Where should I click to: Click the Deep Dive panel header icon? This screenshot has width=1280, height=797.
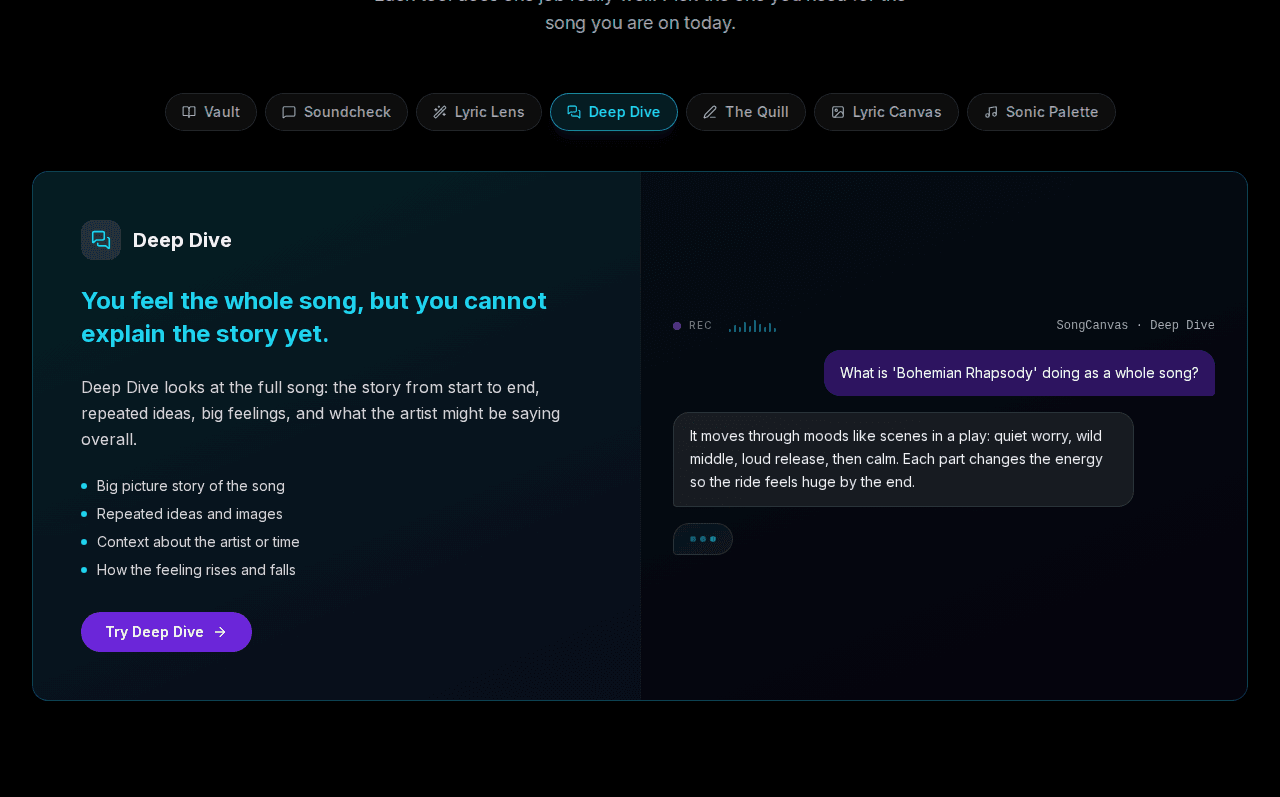(101, 240)
